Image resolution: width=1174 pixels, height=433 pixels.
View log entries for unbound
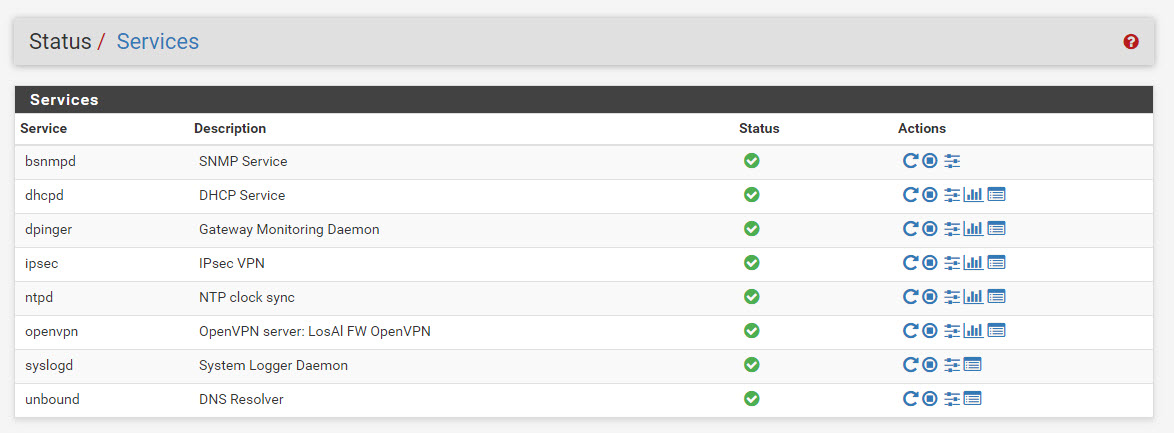pos(973,399)
